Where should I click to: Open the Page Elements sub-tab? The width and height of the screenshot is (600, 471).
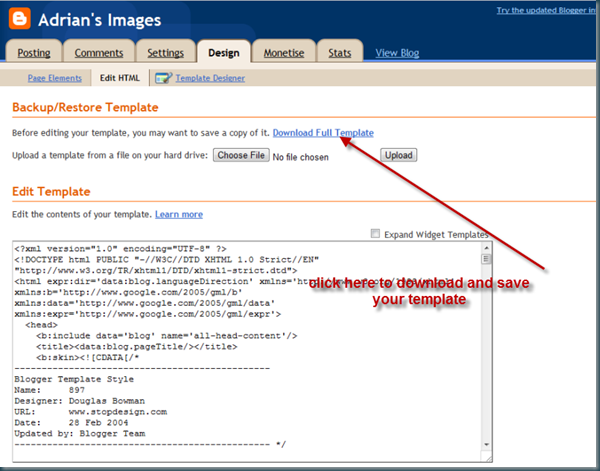point(54,78)
